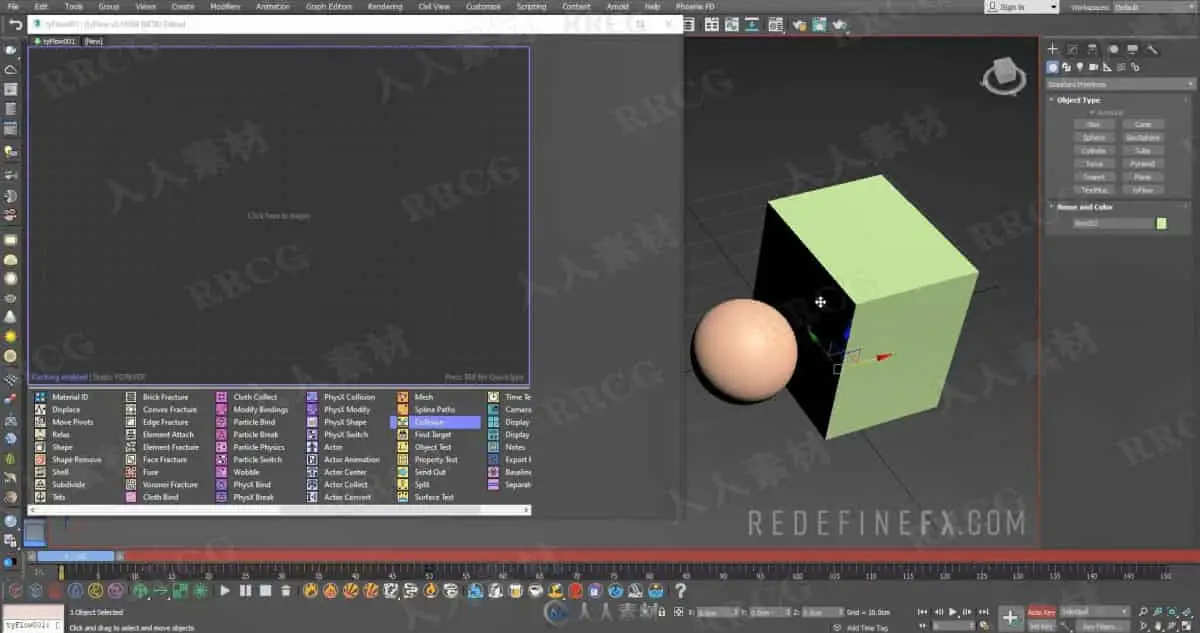Choose the Send Out operator
Image resolution: width=1200 pixels, height=633 pixels.
tap(430, 472)
